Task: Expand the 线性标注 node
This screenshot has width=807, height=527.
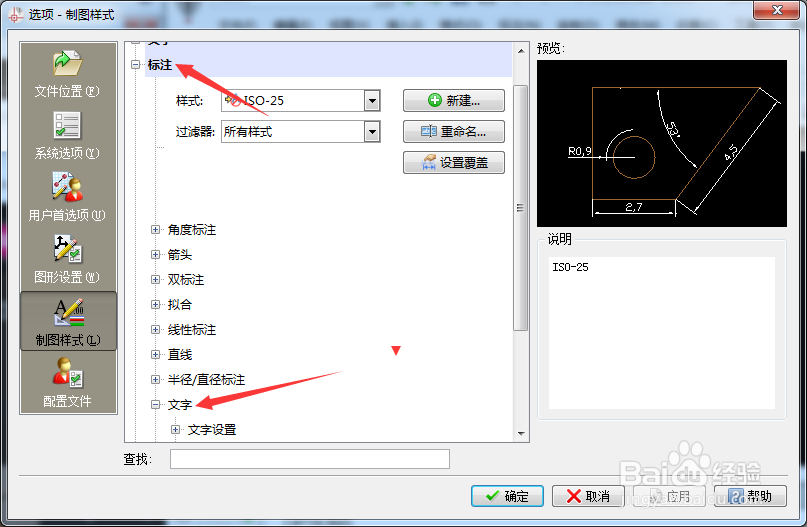Action: tap(155, 329)
